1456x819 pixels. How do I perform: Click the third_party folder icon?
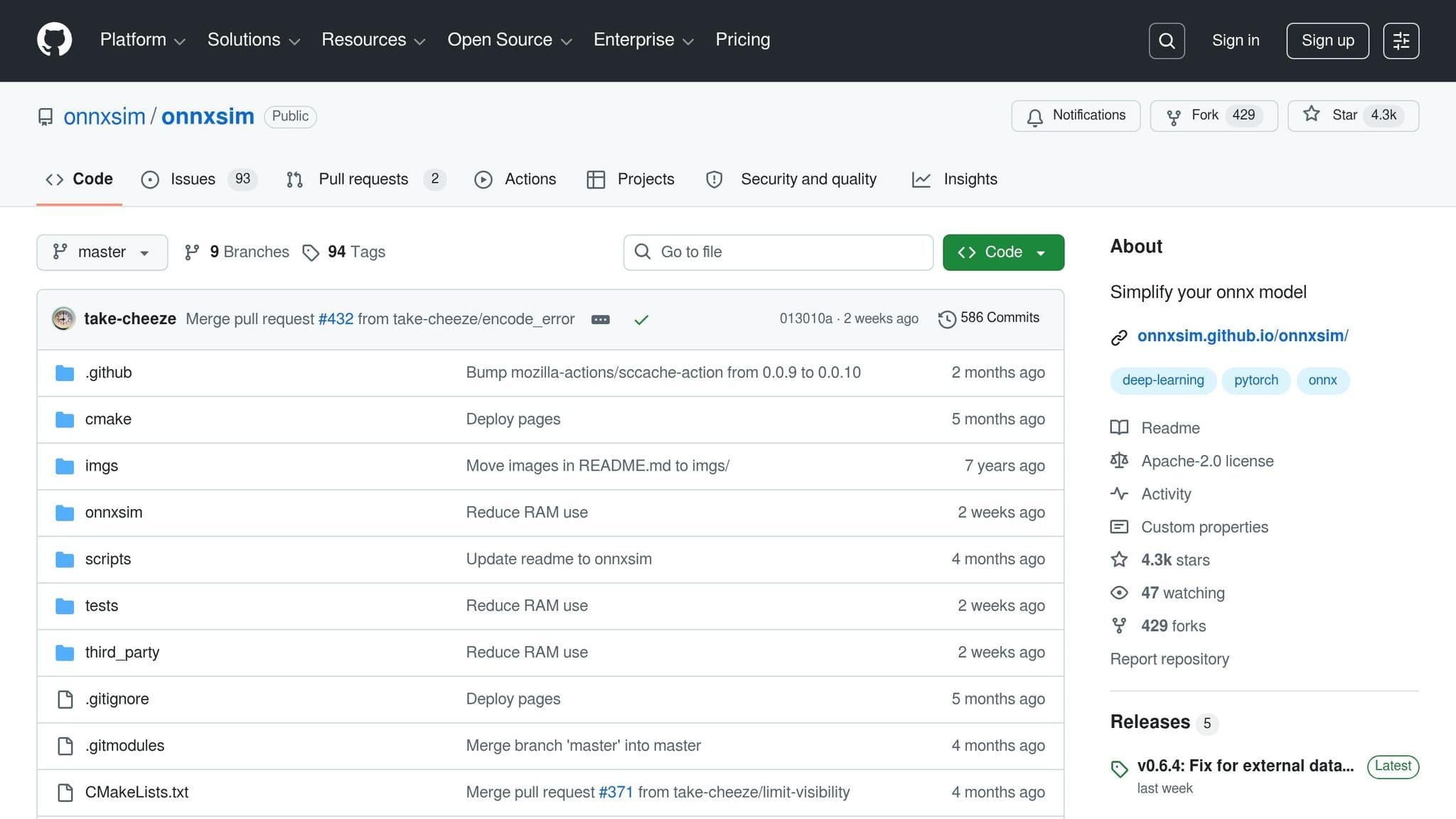coord(65,653)
